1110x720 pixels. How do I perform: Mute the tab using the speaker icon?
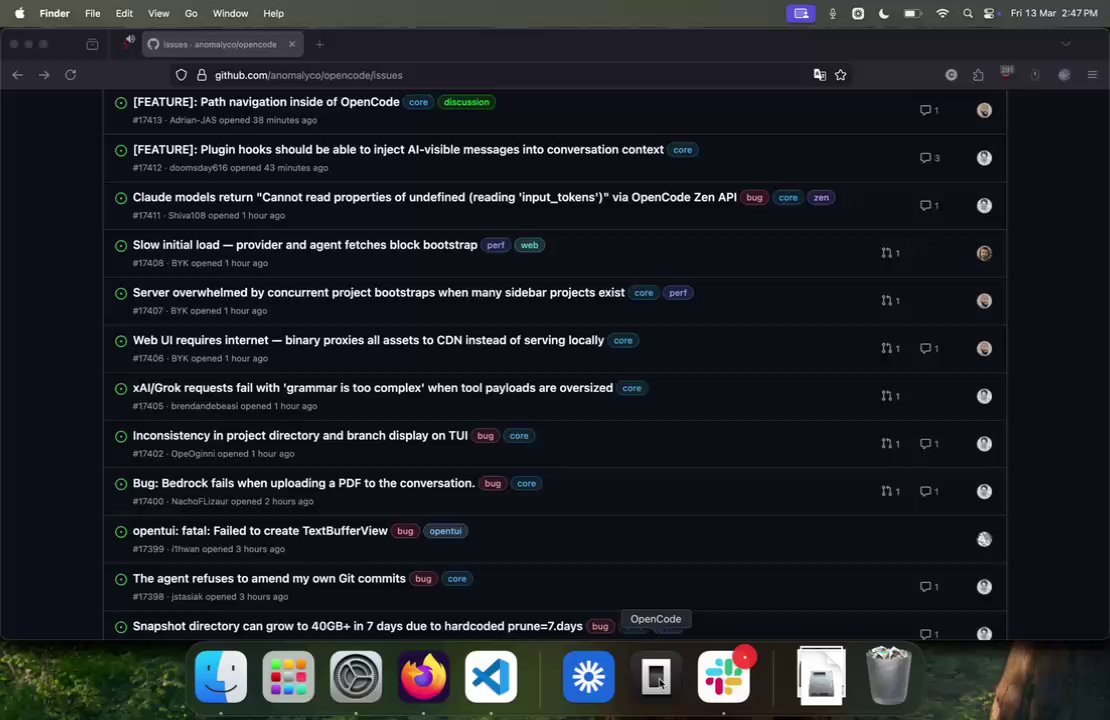130,40
